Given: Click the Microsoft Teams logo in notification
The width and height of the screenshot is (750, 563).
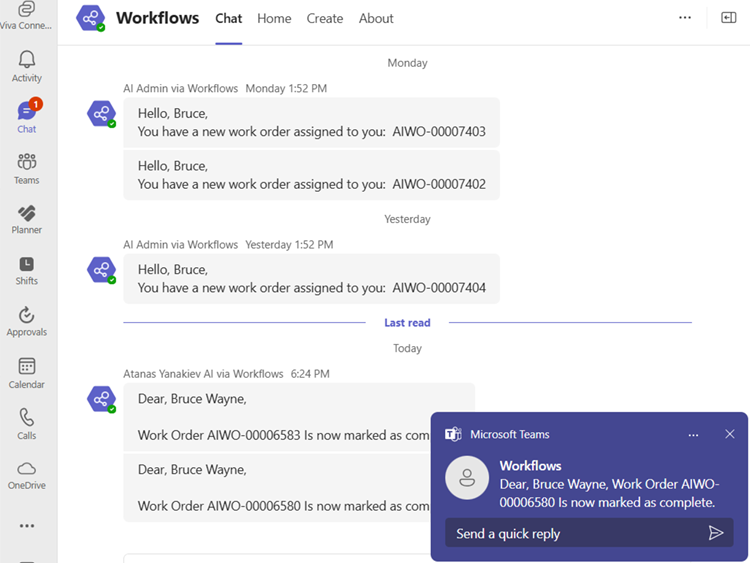Looking at the screenshot, I should [x=453, y=434].
